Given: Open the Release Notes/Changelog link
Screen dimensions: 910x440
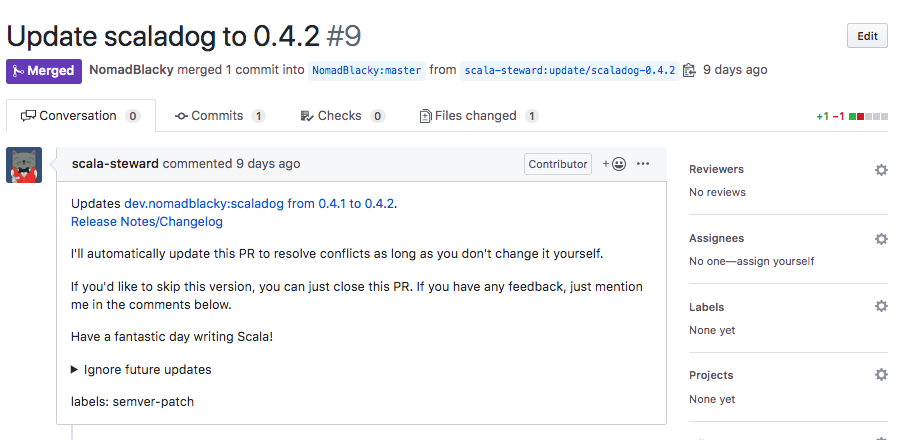Looking at the screenshot, I should click(x=147, y=222).
